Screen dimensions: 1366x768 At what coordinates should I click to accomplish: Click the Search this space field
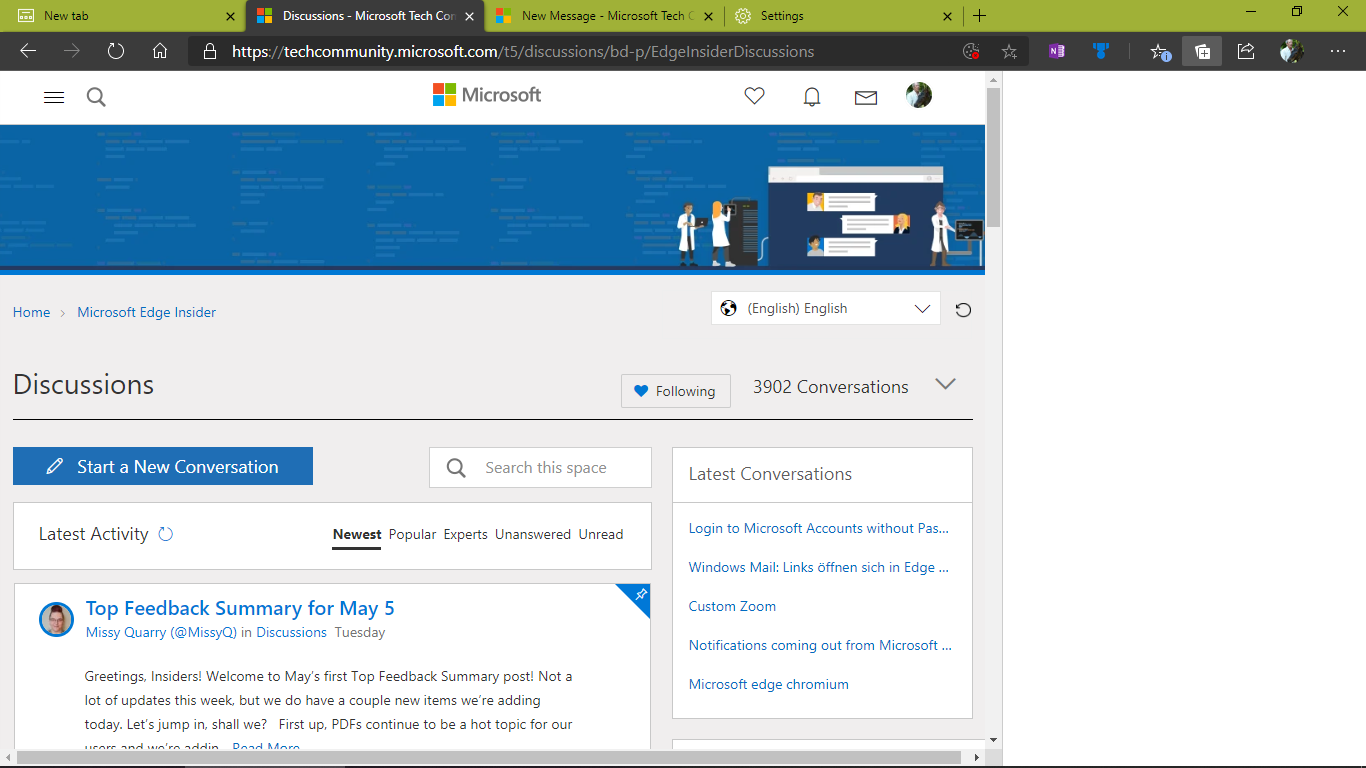pos(540,467)
